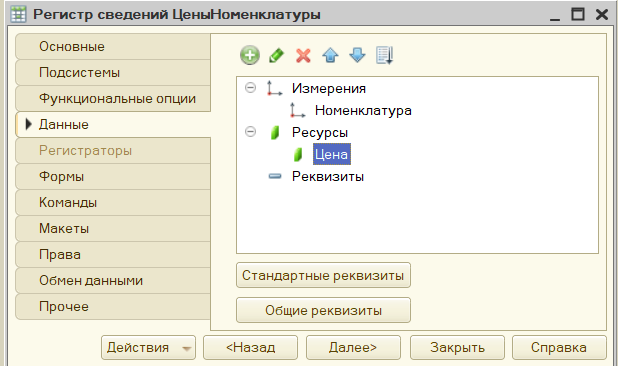Screen dimensions: 618x366
Task: Open the Подсистемы tab
Action: tap(113, 72)
